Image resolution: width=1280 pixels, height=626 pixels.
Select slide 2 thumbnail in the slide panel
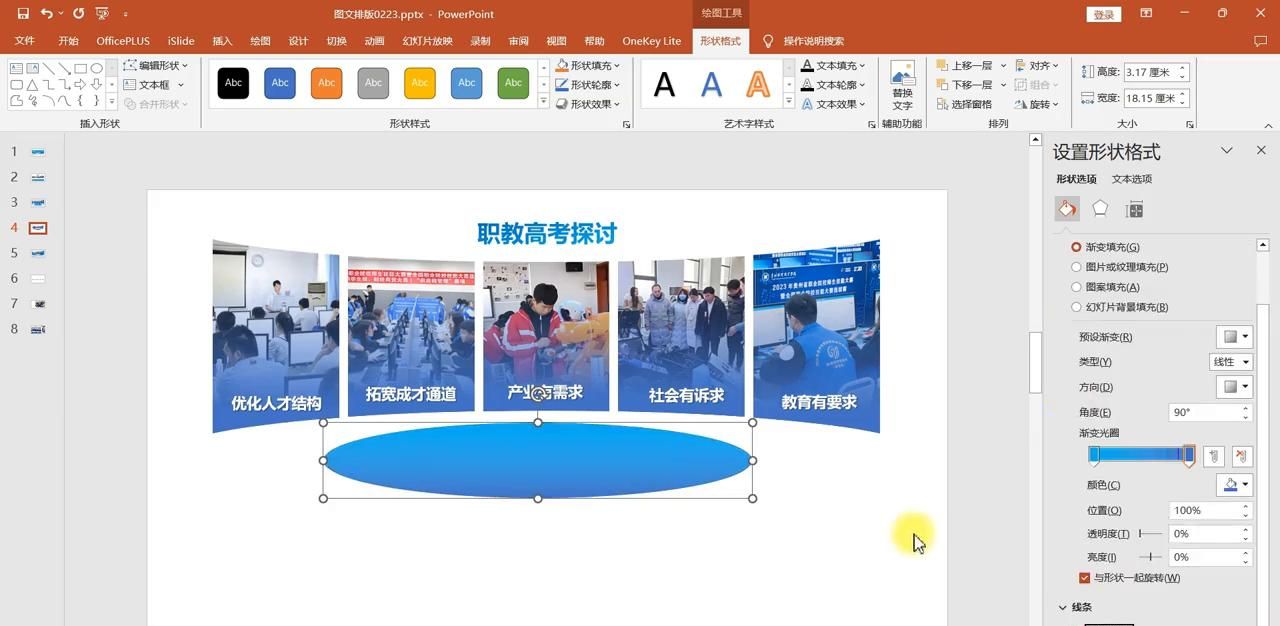38,177
